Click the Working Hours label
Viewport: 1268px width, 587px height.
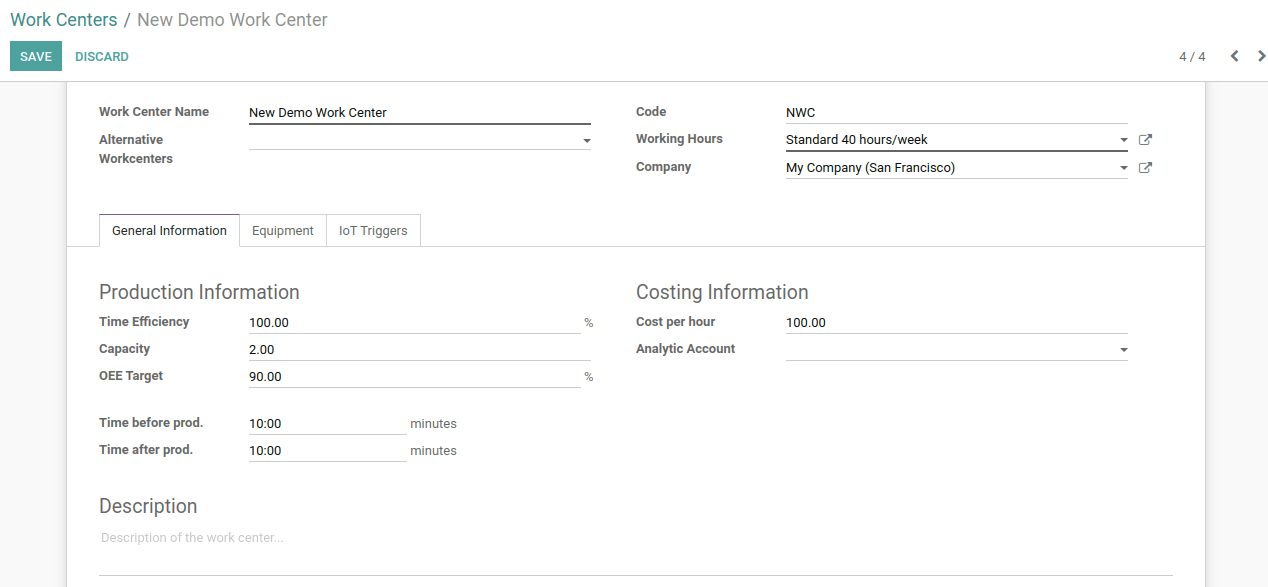(x=679, y=139)
